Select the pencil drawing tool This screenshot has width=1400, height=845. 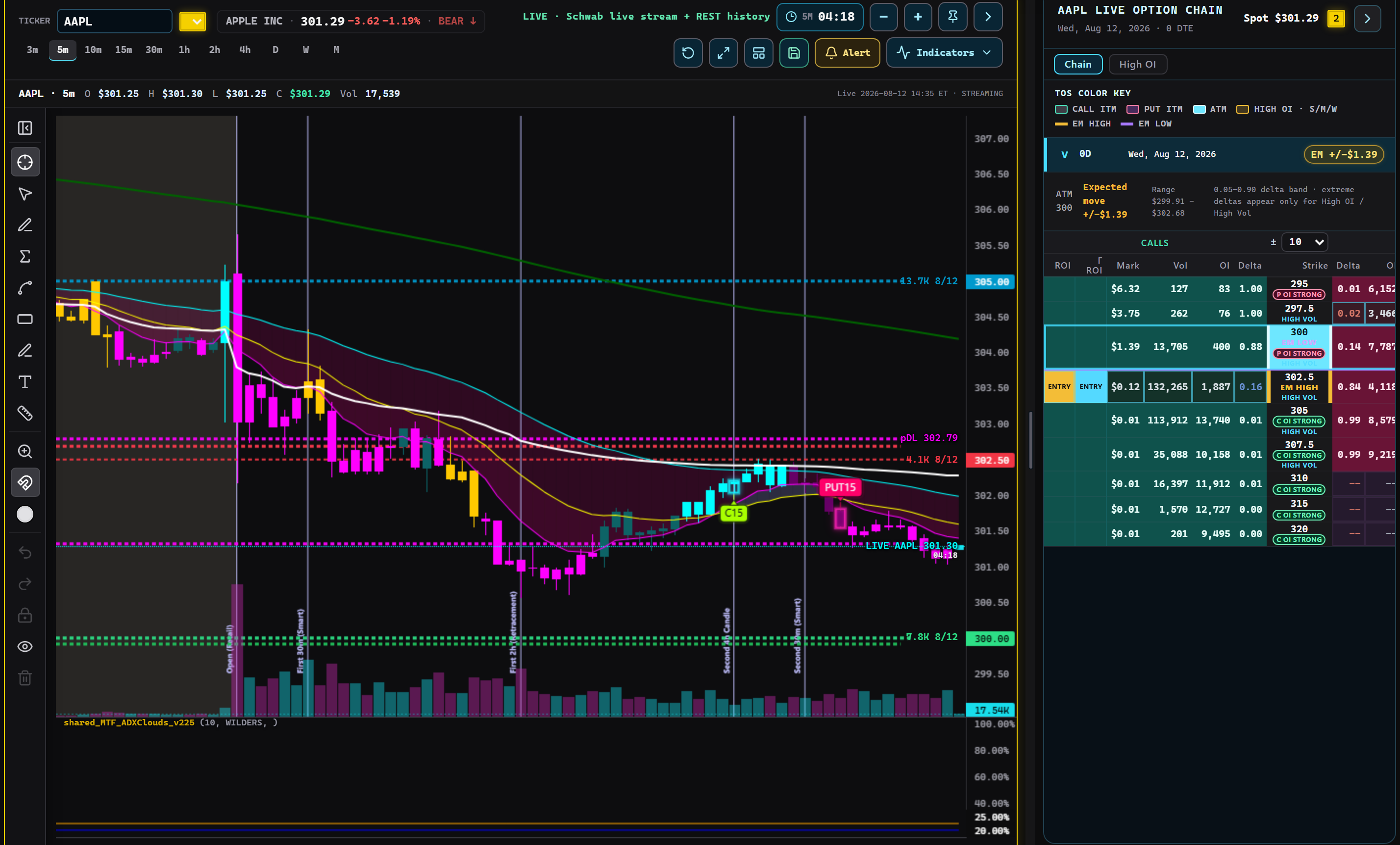click(x=25, y=225)
